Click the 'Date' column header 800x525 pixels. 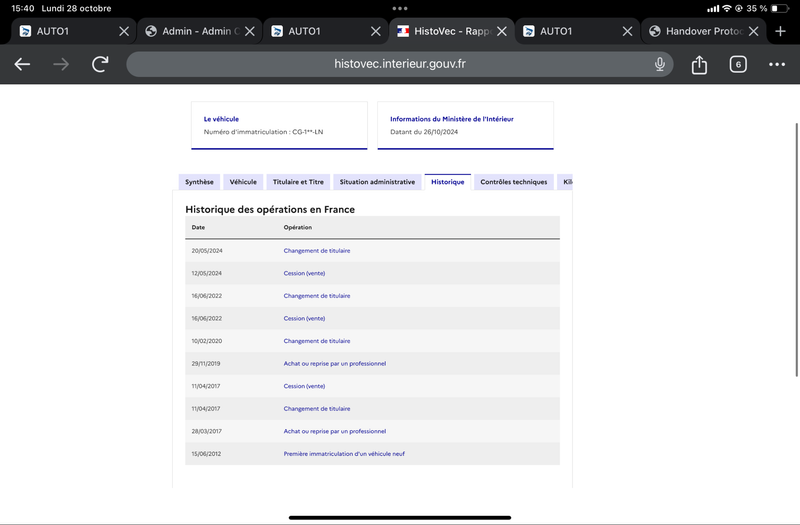pos(198,227)
